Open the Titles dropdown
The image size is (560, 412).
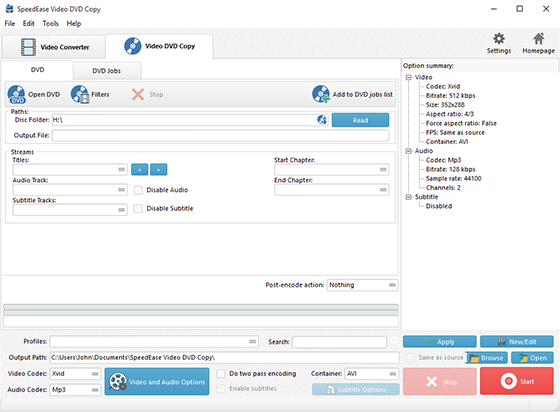pos(70,170)
